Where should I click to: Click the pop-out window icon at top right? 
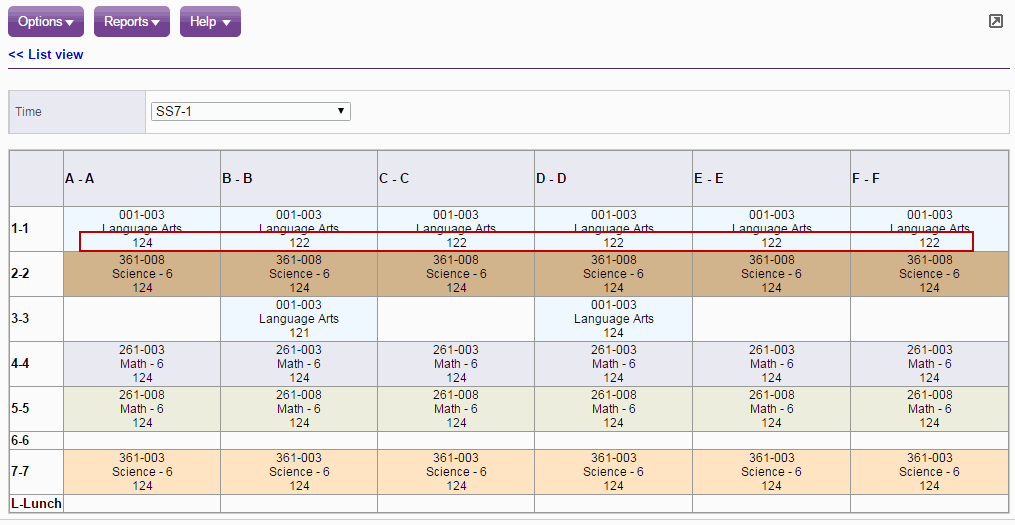[x=995, y=21]
